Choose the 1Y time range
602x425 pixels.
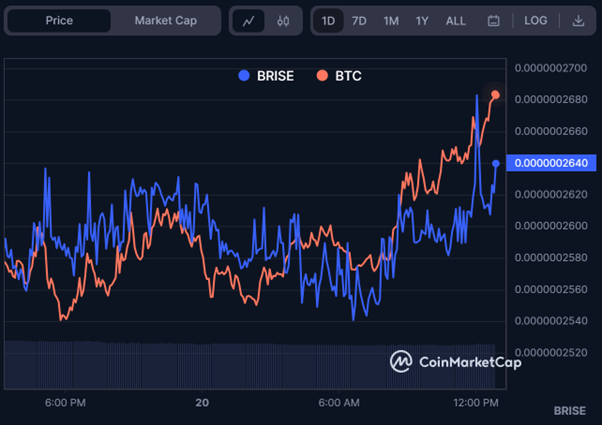coord(422,20)
